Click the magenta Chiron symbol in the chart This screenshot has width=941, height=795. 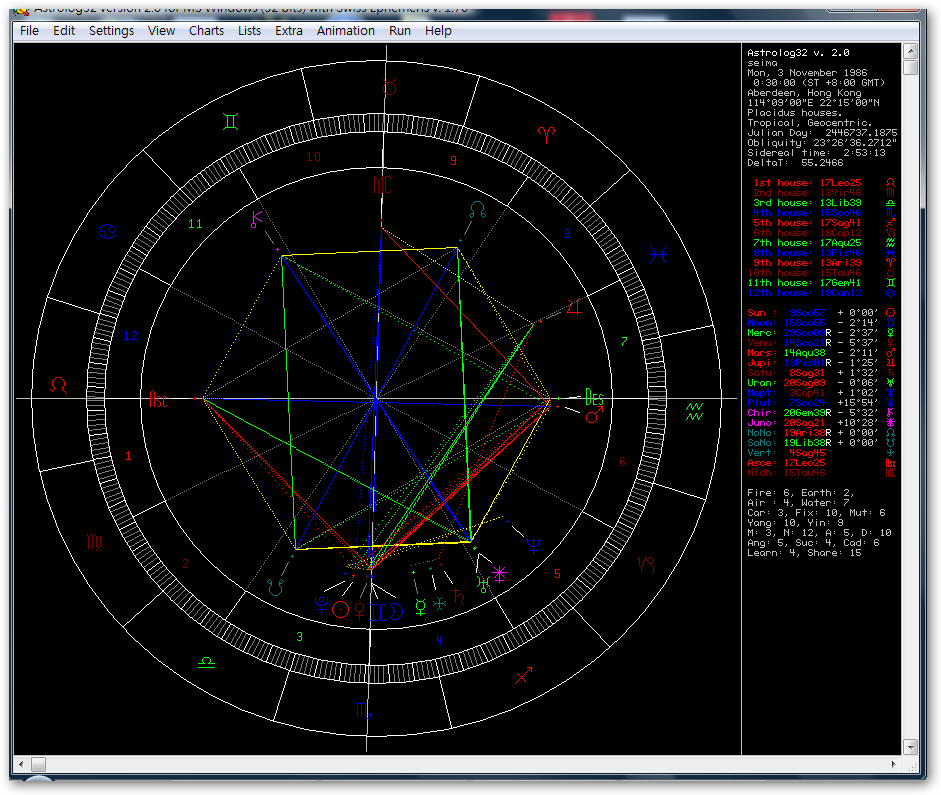[x=258, y=217]
